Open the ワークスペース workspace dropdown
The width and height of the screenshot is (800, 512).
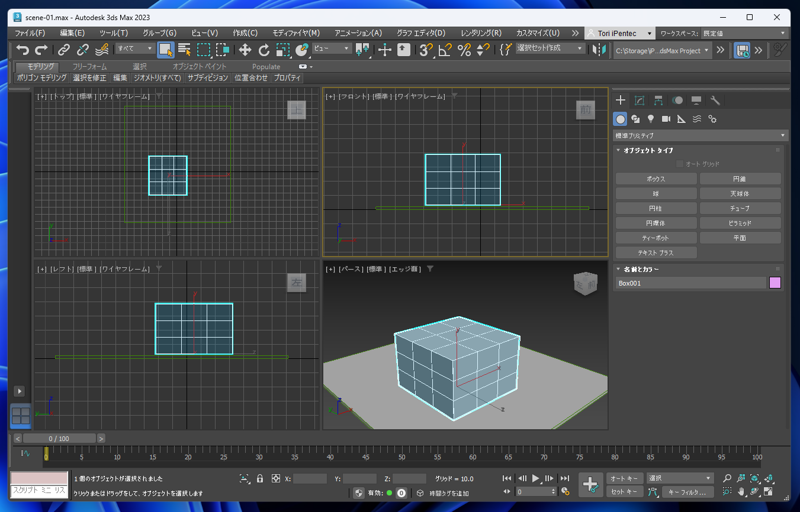coord(744,33)
